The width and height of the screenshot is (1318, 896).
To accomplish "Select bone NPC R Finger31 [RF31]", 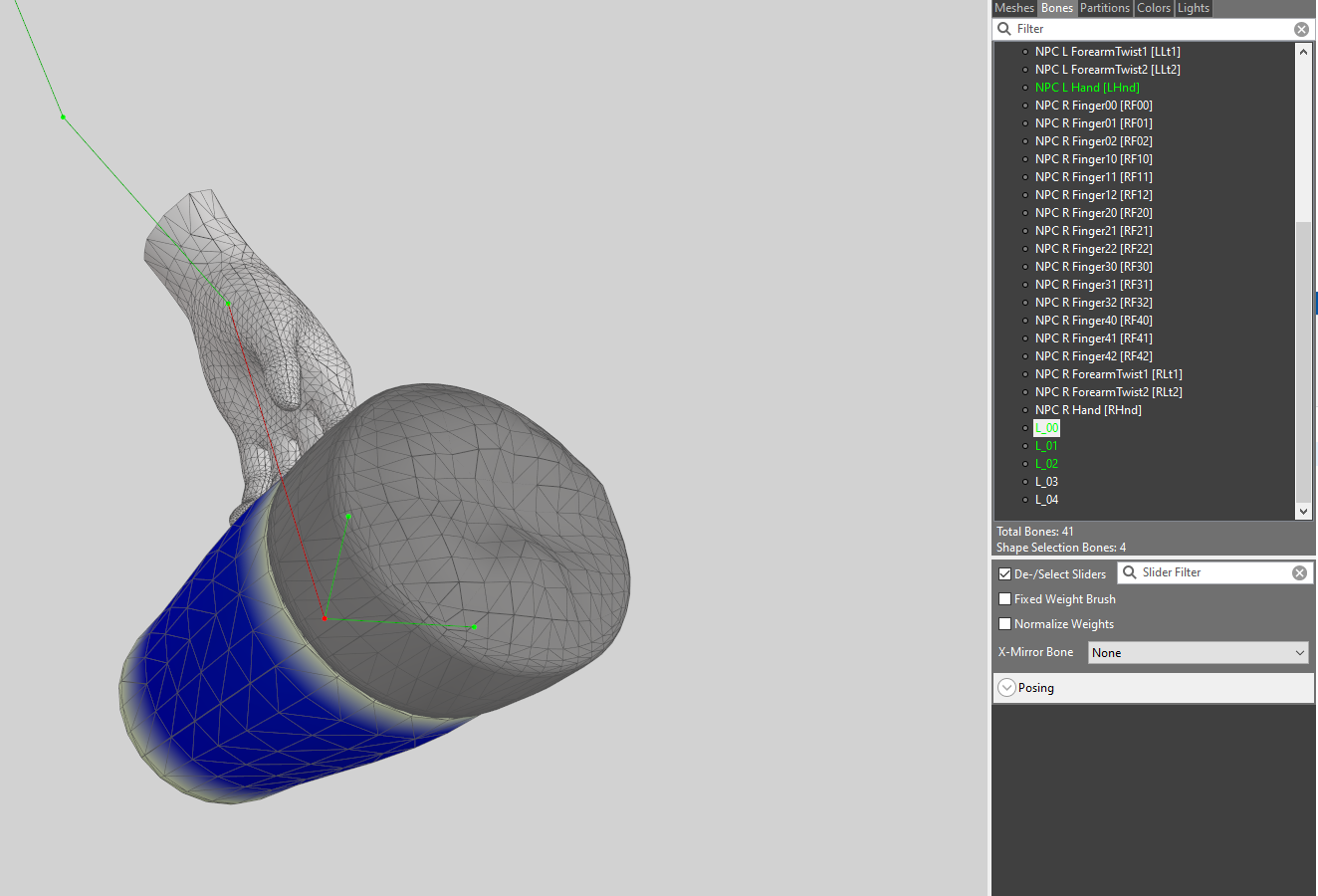I will tap(1094, 285).
